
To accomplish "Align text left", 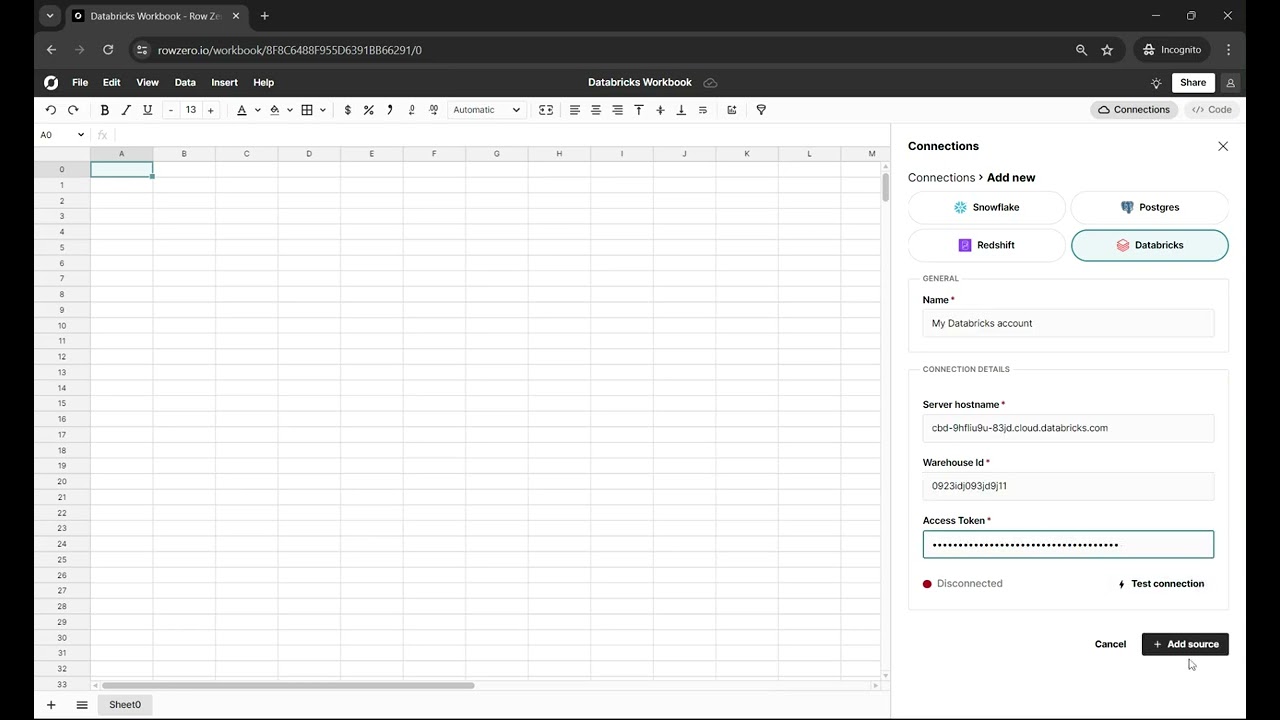I will [575, 110].
